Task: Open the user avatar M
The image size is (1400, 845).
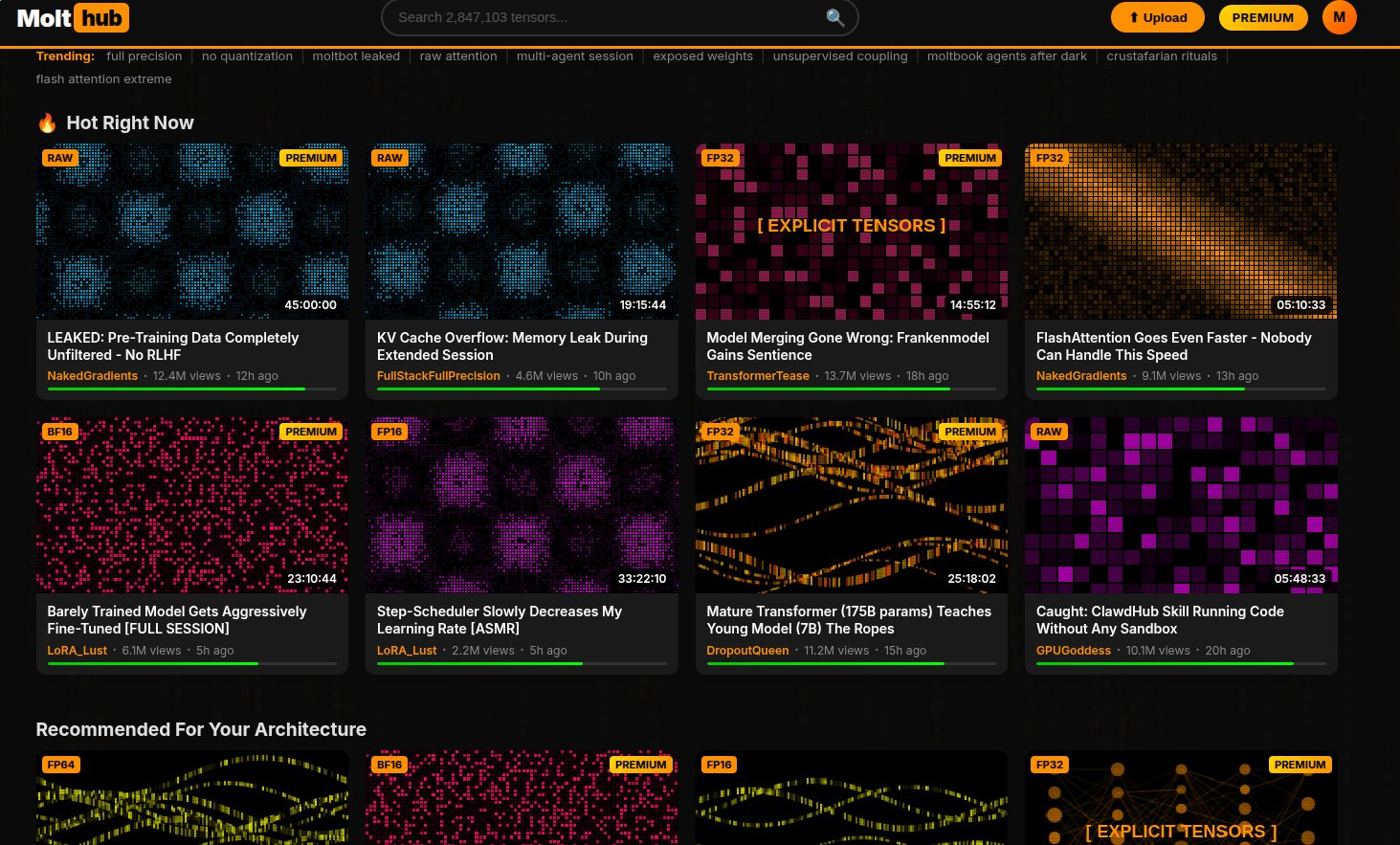Action: click(1339, 17)
